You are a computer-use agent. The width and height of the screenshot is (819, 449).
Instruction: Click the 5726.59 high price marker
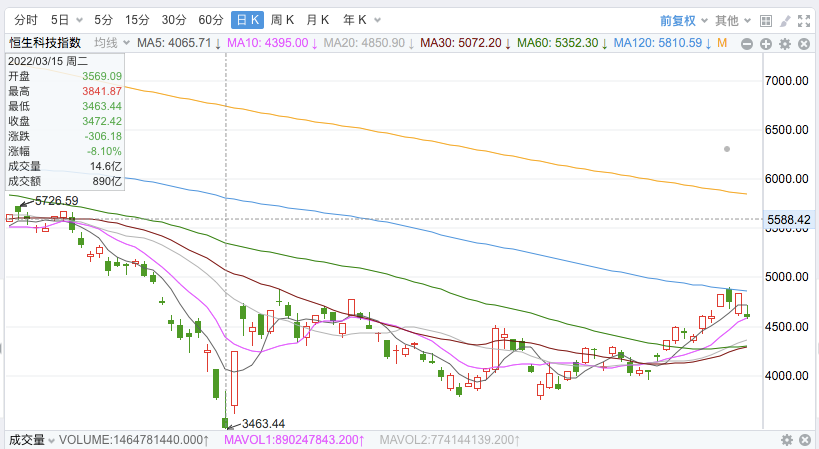pos(56,200)
